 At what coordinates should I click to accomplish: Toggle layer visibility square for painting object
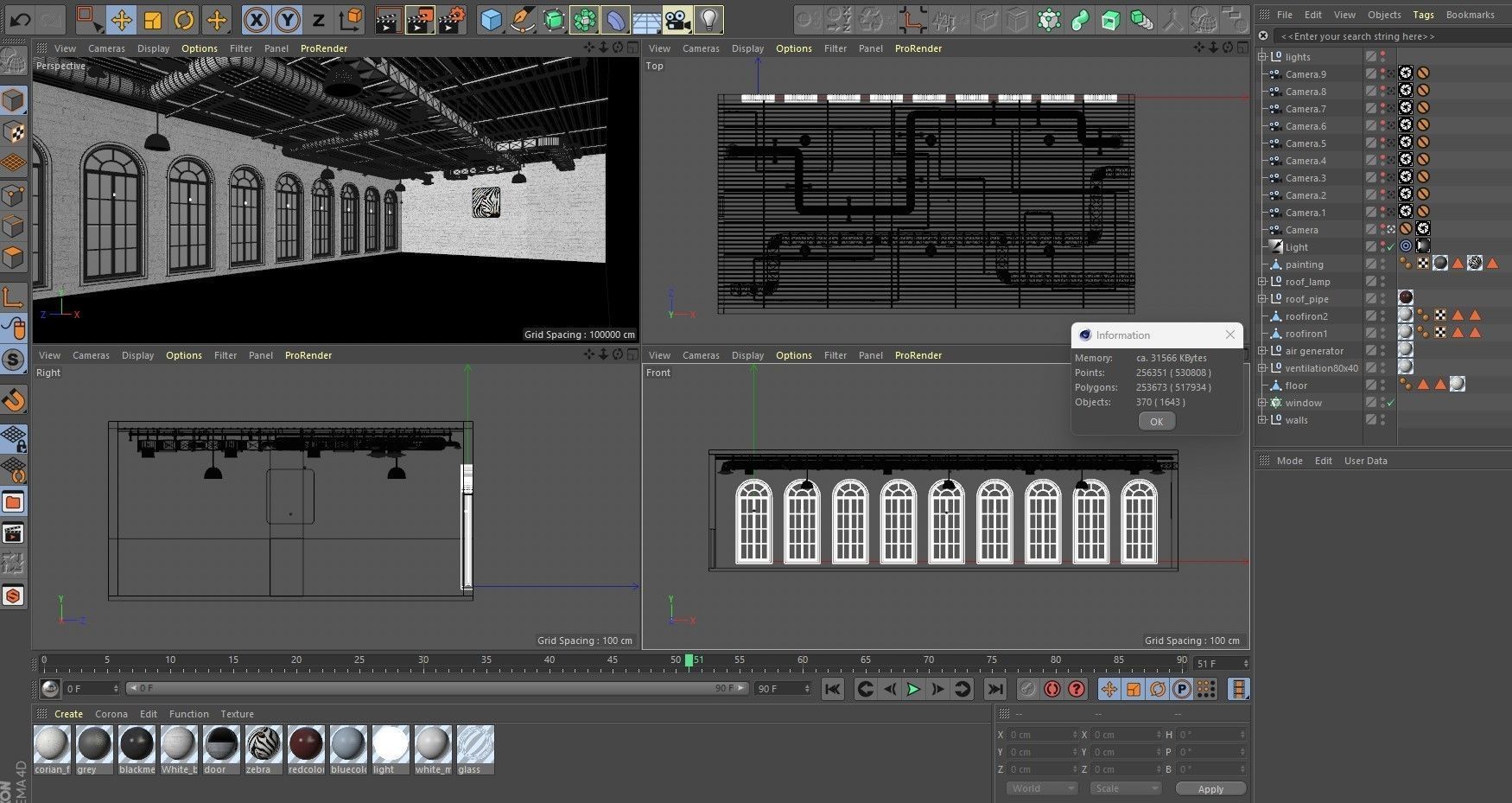1370,264
